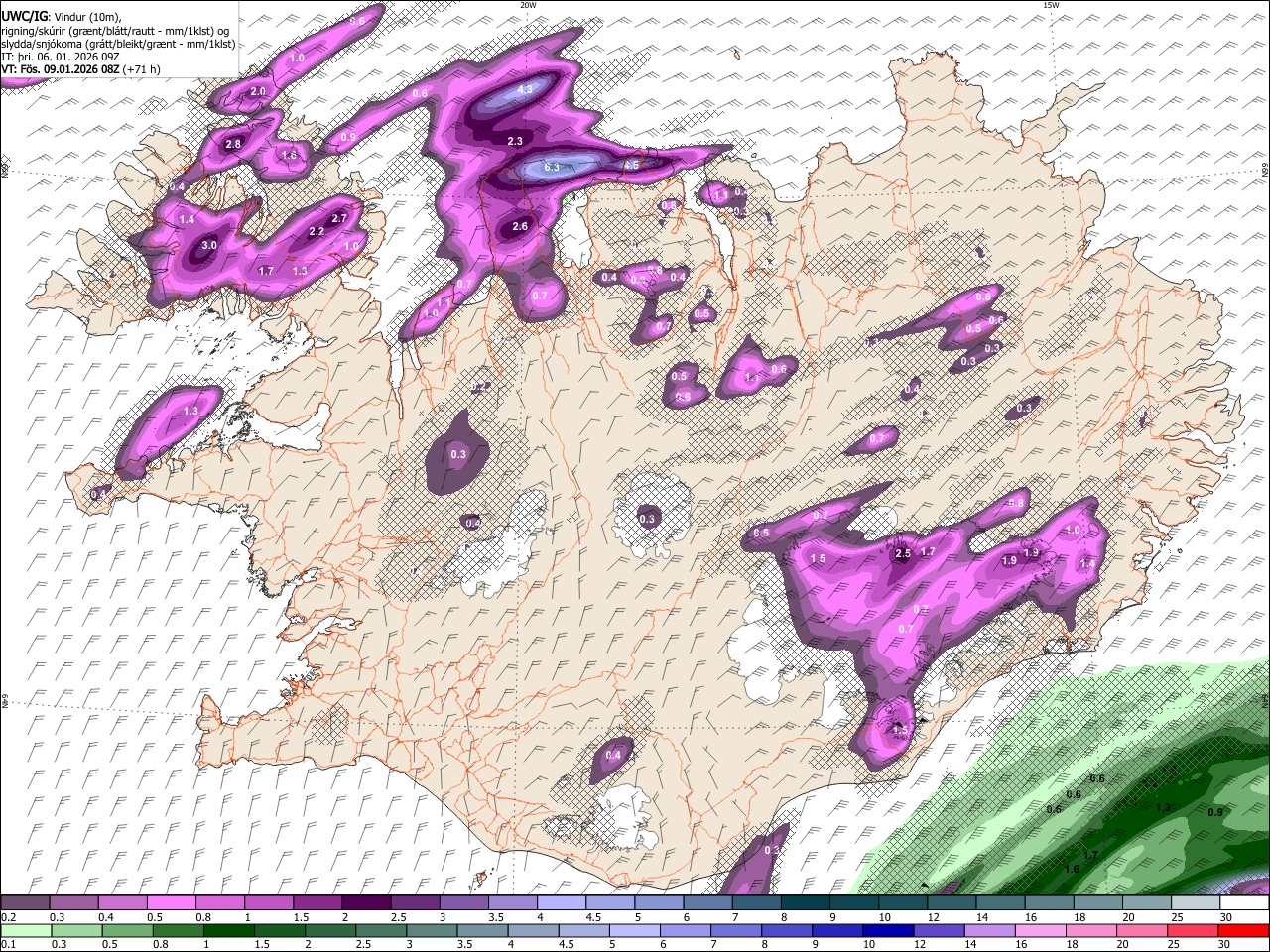This screenshot has width=1270, height=952.
Task: Click the "18" label on the rain scale
Action: [x=1074, y=945]
